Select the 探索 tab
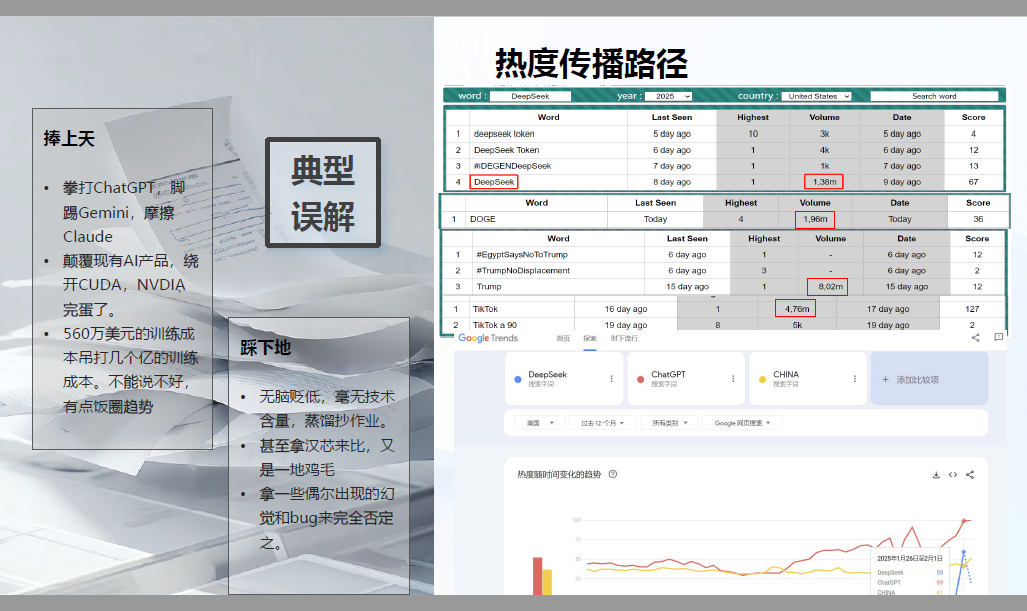This screenshot has height=611, width=1027. point(590,339)
